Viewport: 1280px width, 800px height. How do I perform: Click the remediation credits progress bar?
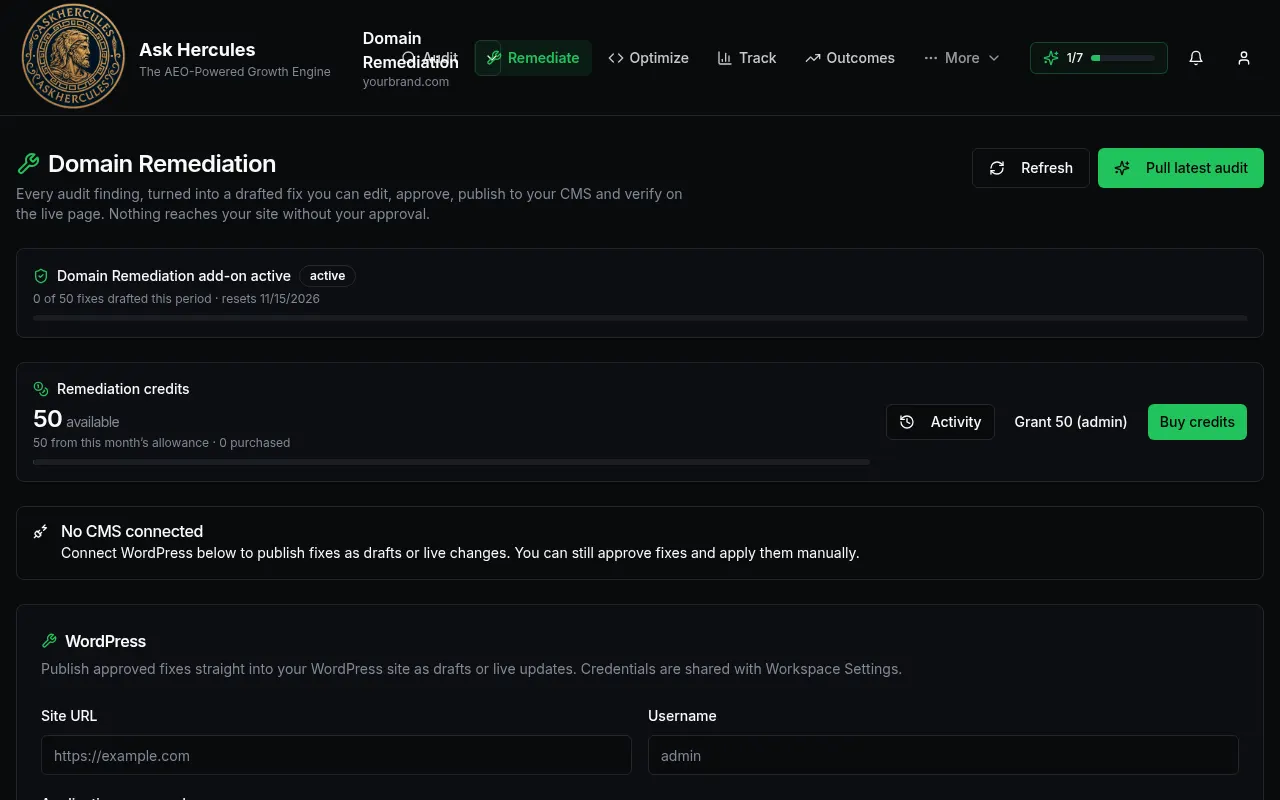(451, 462)
